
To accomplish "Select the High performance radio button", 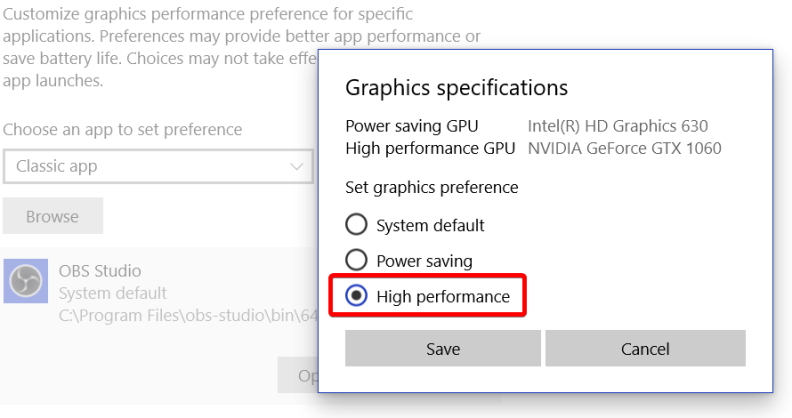I will pos(356,296).
